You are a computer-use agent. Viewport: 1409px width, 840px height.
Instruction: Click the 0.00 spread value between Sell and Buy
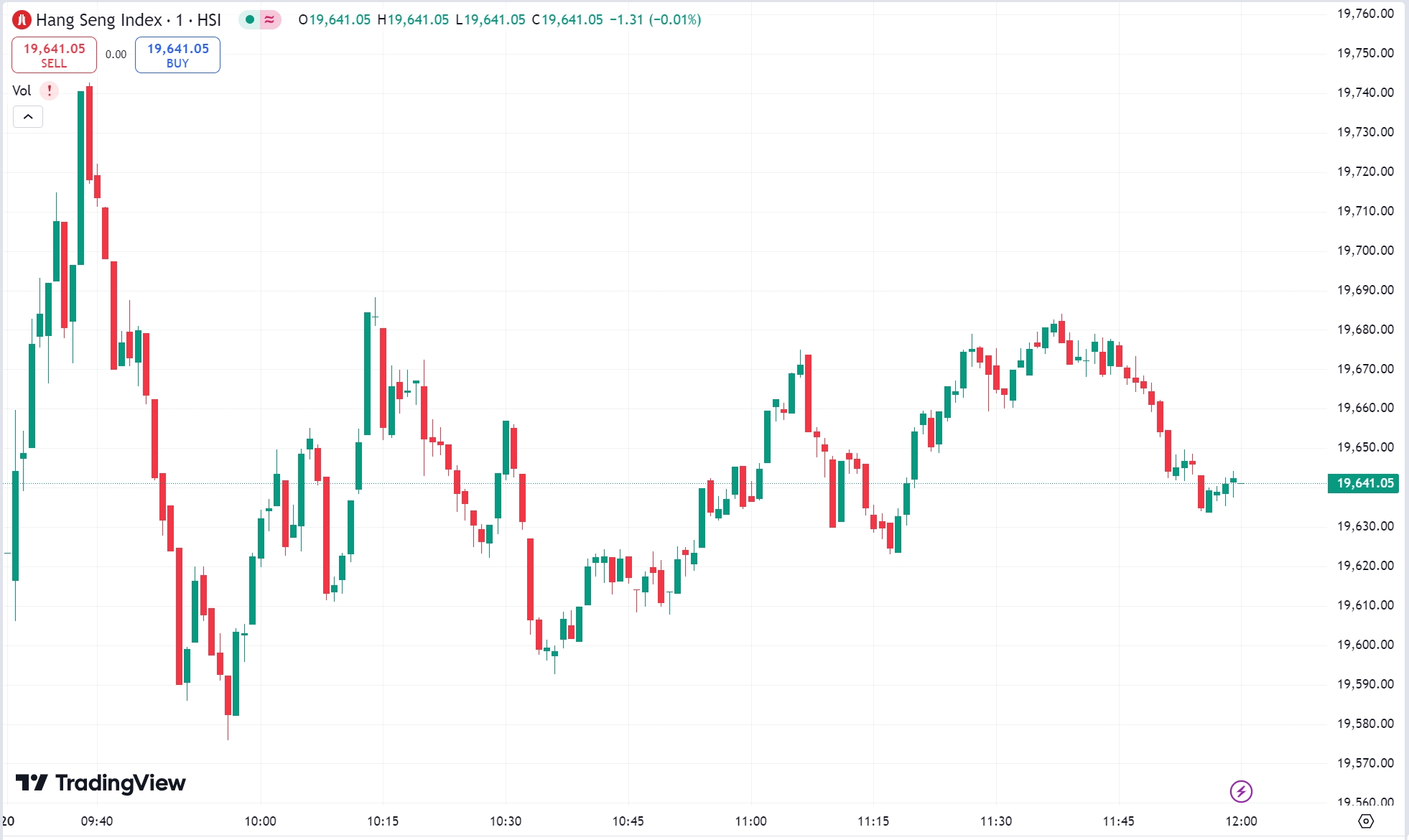(x=116, y=55)
